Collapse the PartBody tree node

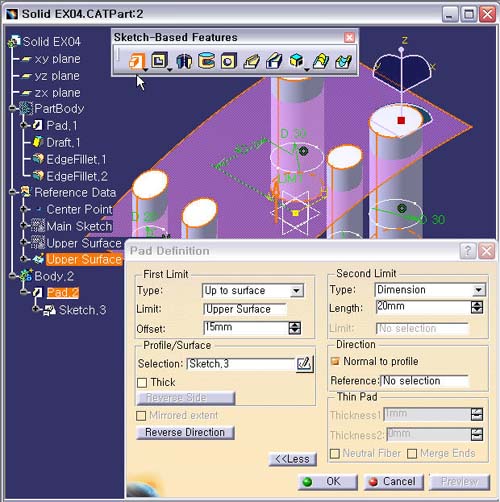coord(12,108)
